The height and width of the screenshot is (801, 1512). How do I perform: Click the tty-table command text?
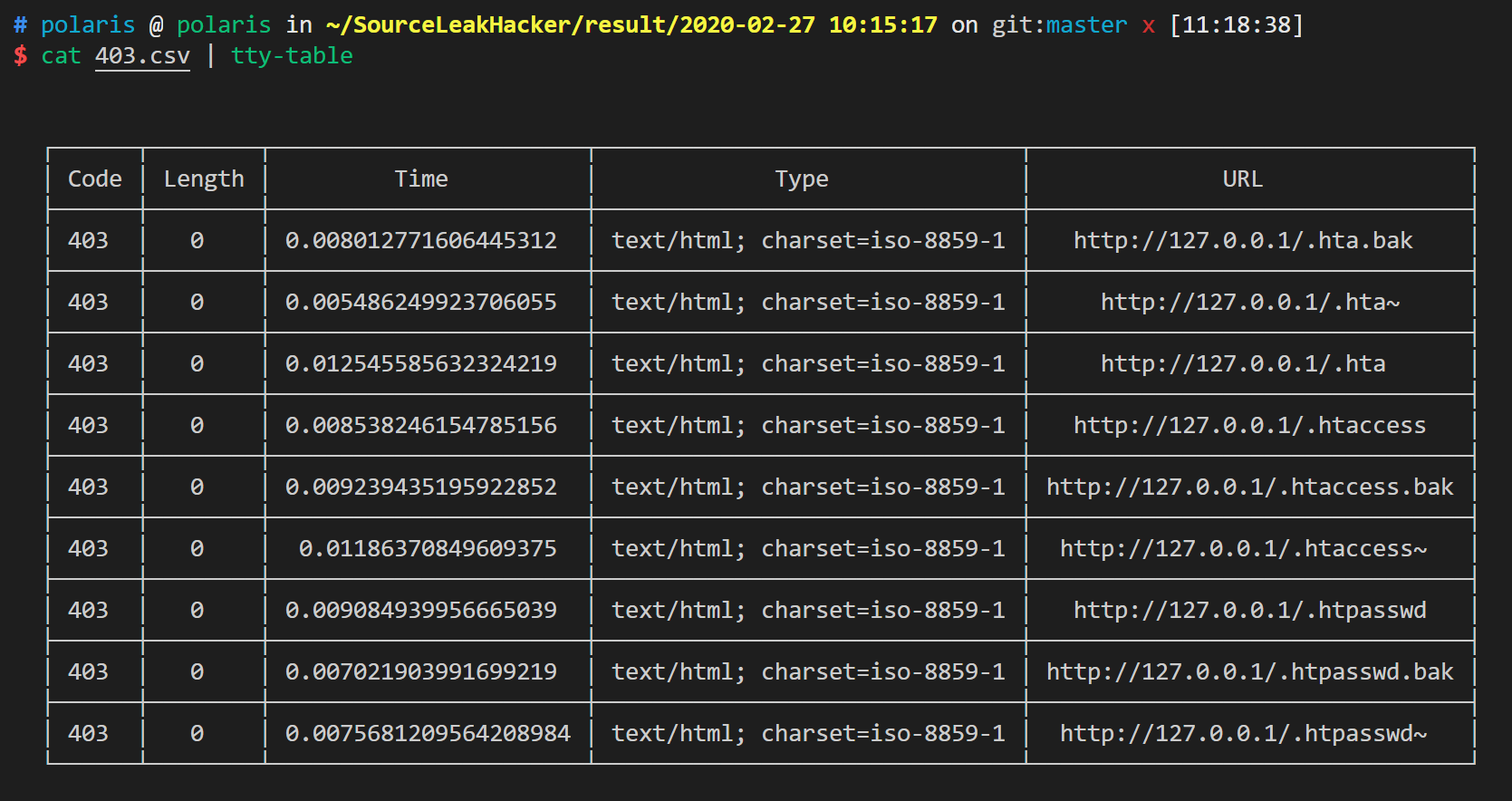point(292,56)
